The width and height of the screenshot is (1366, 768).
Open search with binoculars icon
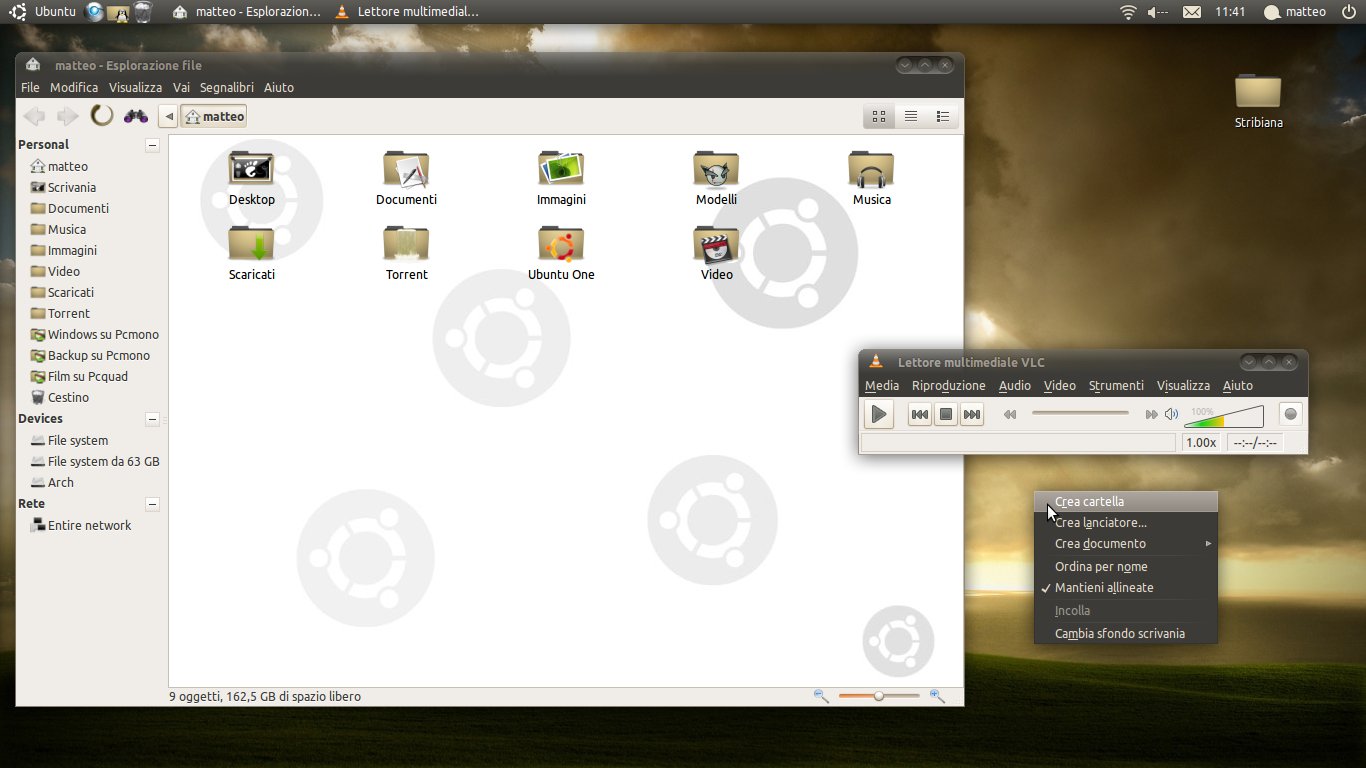[x=136, y=116]
